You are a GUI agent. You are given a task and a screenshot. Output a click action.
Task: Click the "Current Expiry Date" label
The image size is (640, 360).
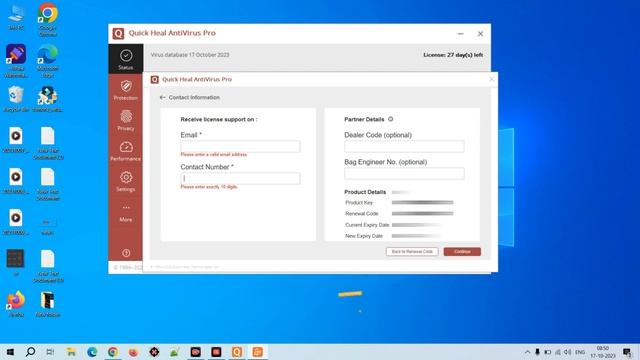[x=367, y=225]
